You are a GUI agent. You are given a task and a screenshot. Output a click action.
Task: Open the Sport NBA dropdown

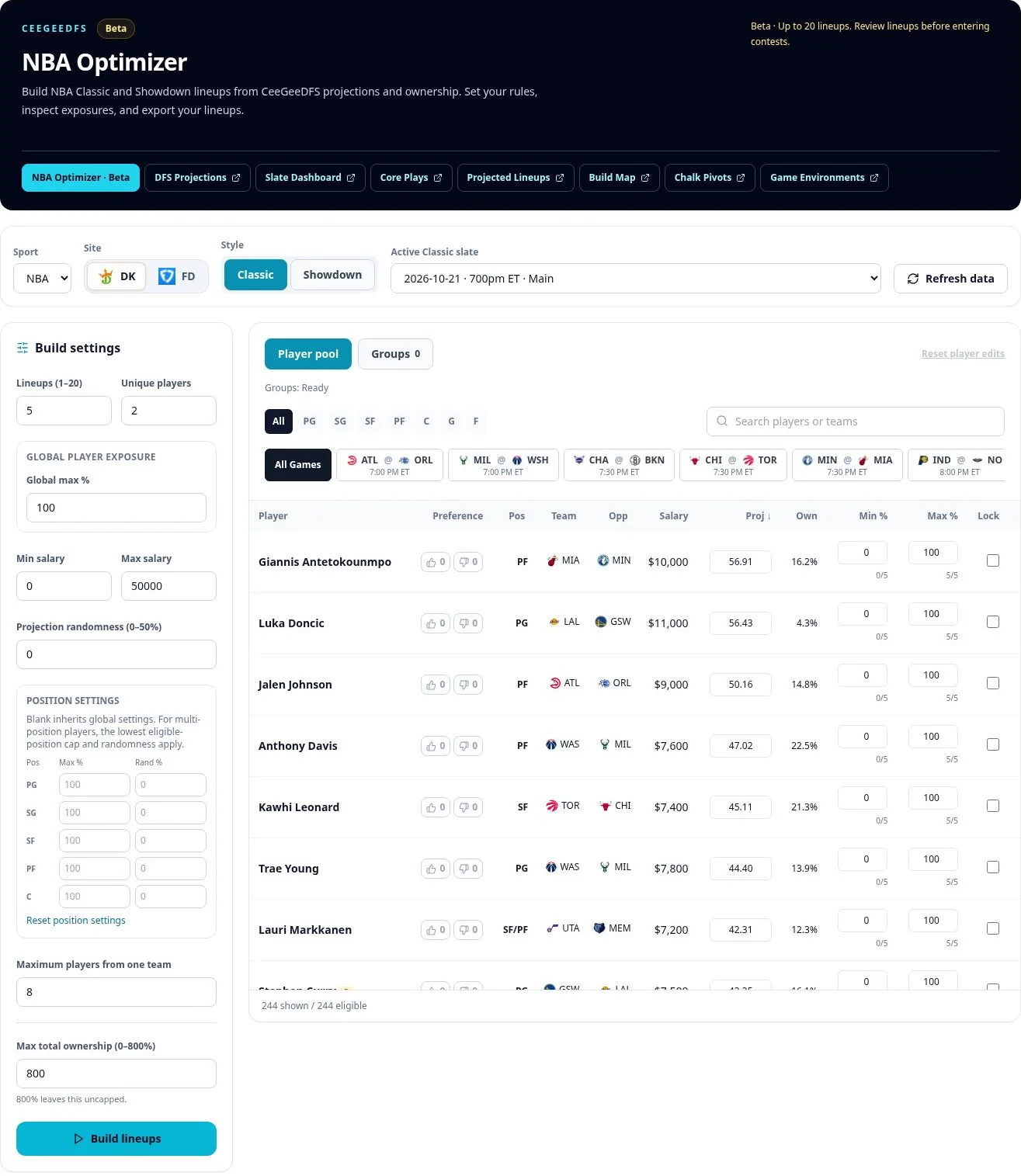pos(42,279)
